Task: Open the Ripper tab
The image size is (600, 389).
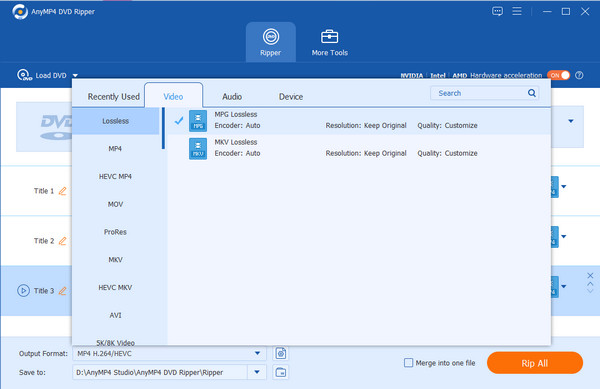Action: coord(271,42)
